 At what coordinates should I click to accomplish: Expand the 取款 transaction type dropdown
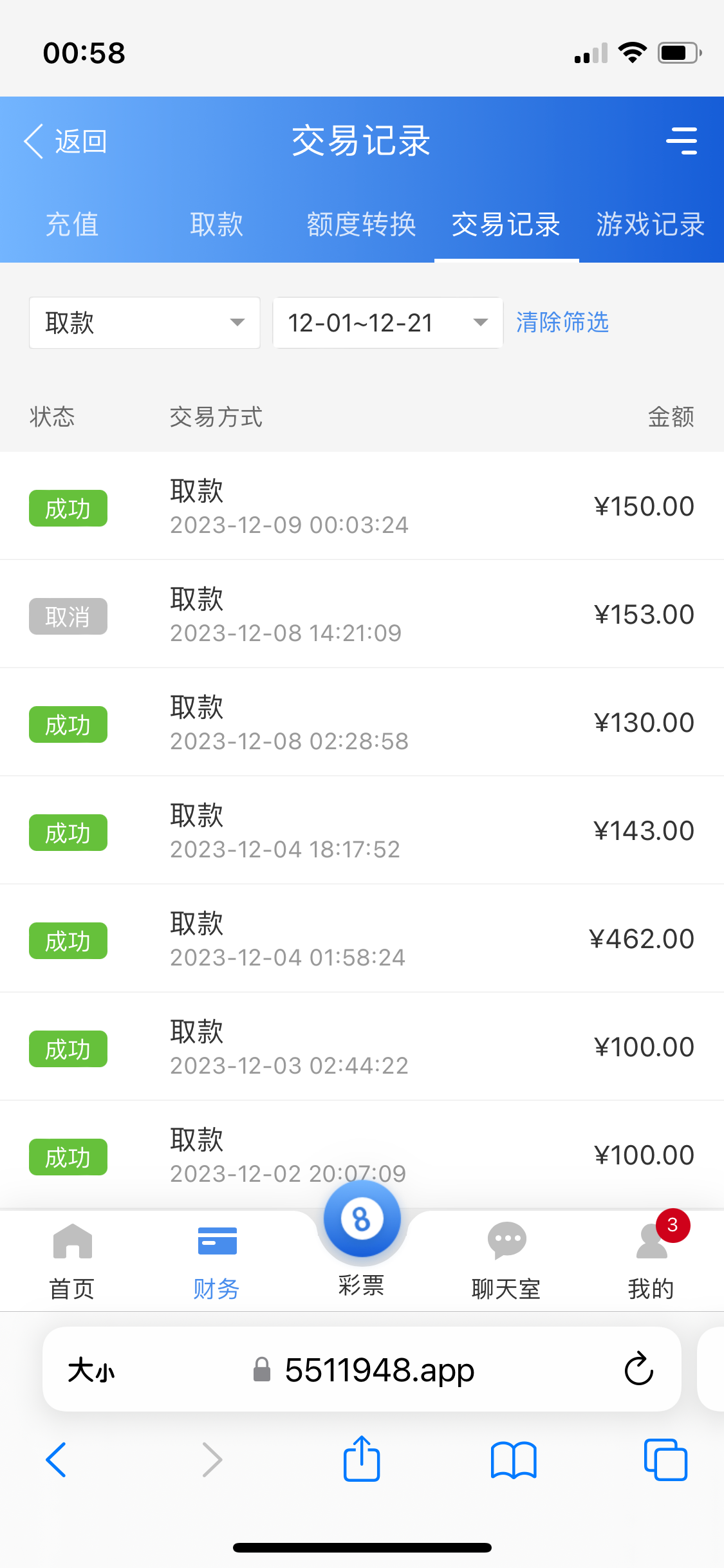pos(144,322)
